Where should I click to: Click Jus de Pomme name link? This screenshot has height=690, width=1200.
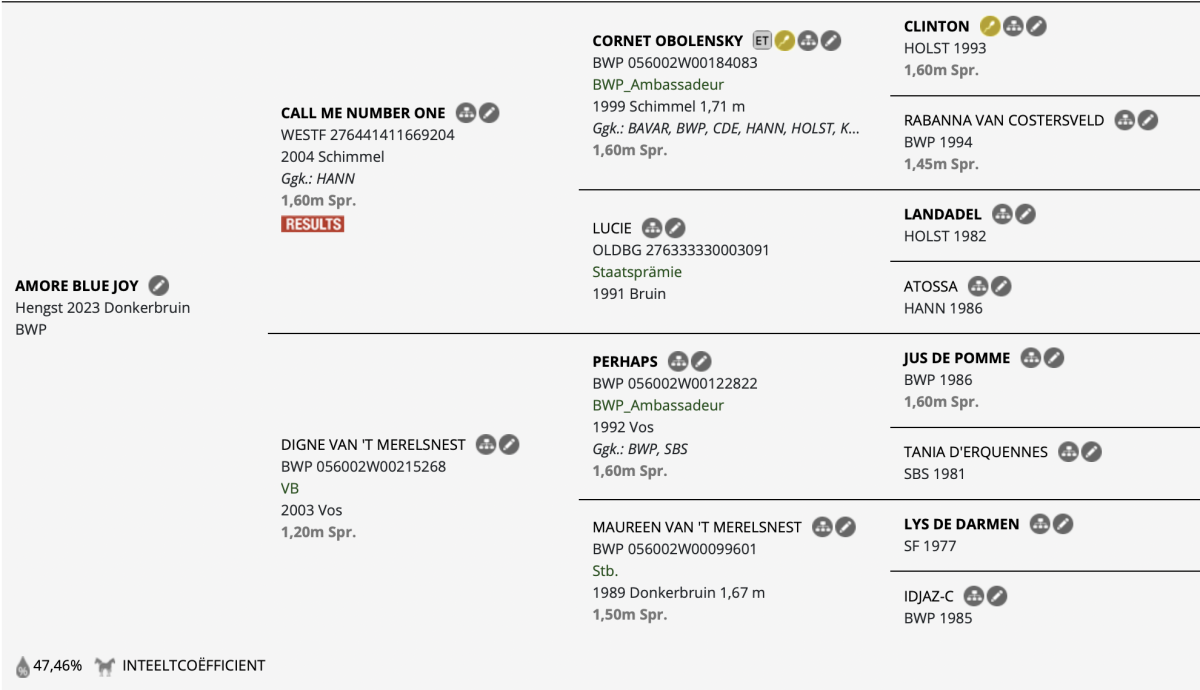pos(957,358)
